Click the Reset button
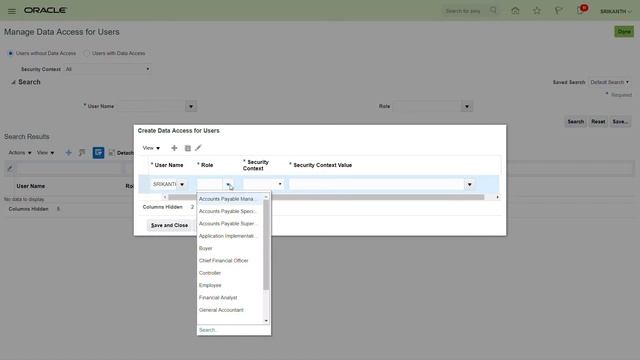 tap(598, 122)
